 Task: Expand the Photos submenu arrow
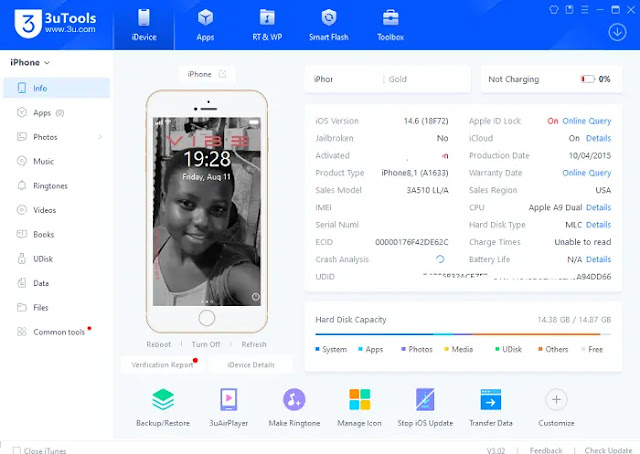(100, 137)
